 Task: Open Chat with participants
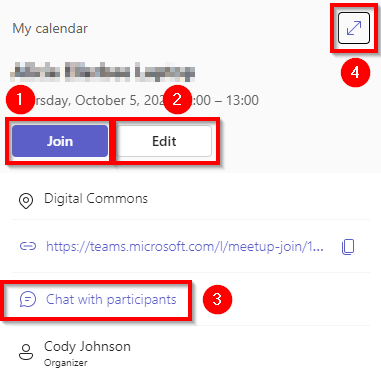point(111,300)
